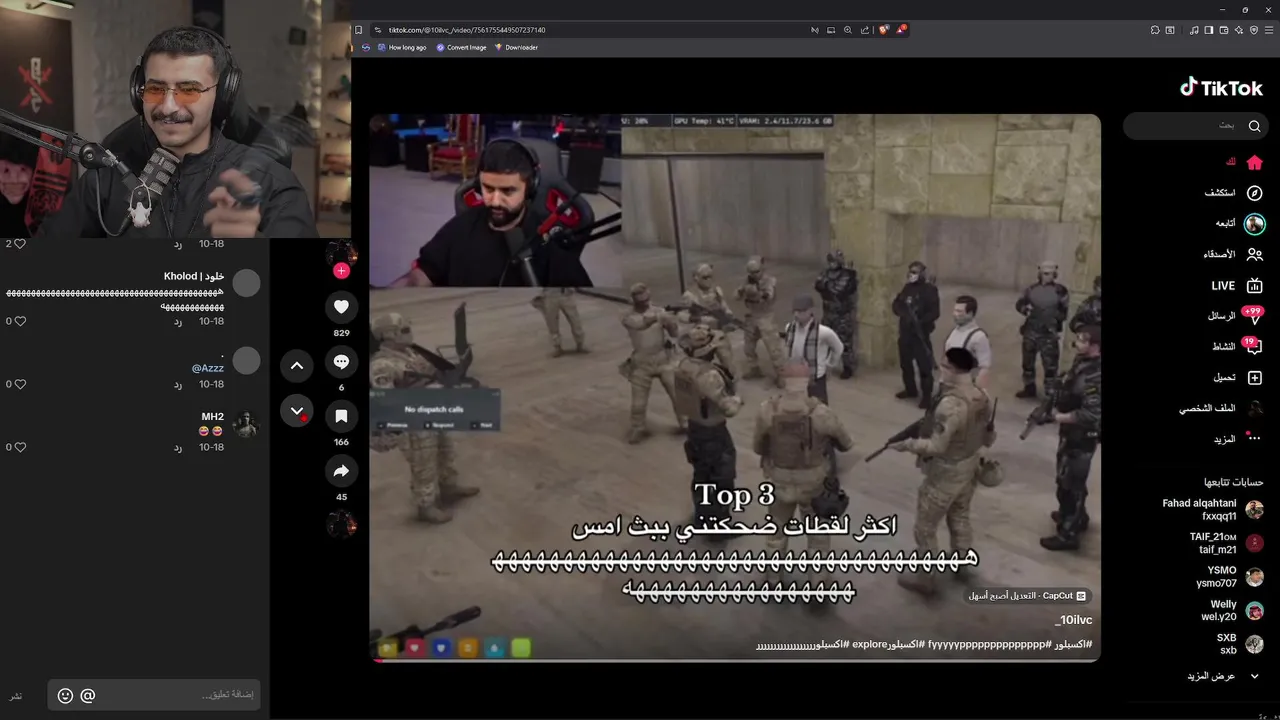The image size is (1280, 720).
Task: Open the comments bubble icon showing 6
Action: [x=341, y=362]
